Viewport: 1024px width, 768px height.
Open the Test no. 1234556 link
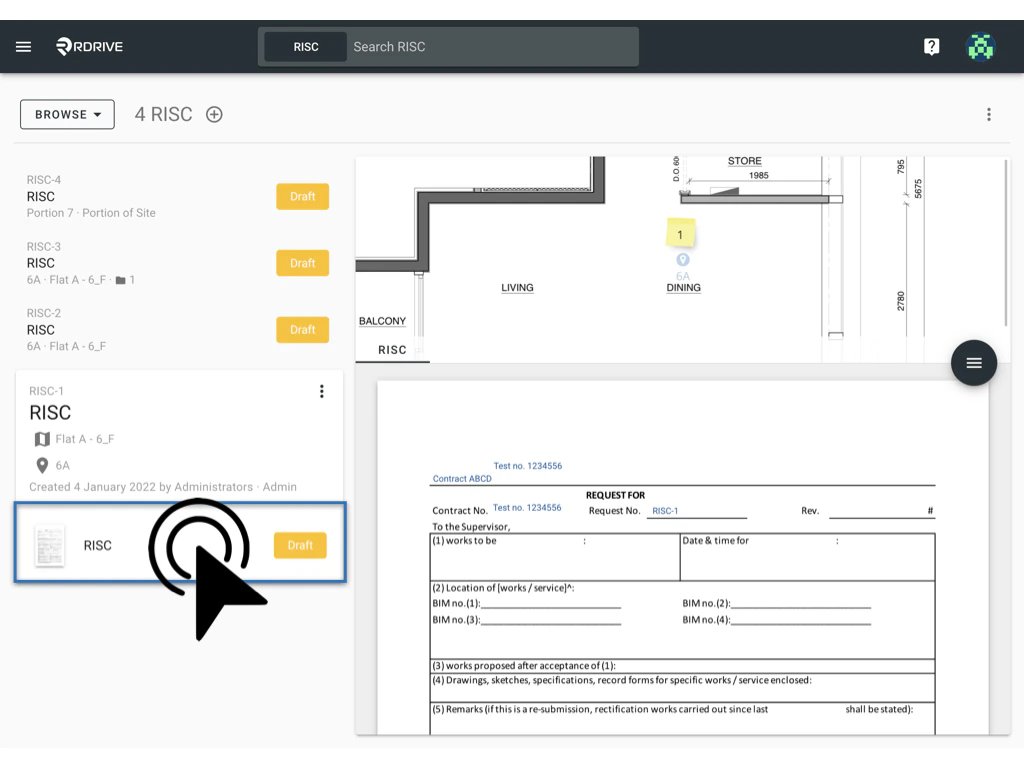528,465
